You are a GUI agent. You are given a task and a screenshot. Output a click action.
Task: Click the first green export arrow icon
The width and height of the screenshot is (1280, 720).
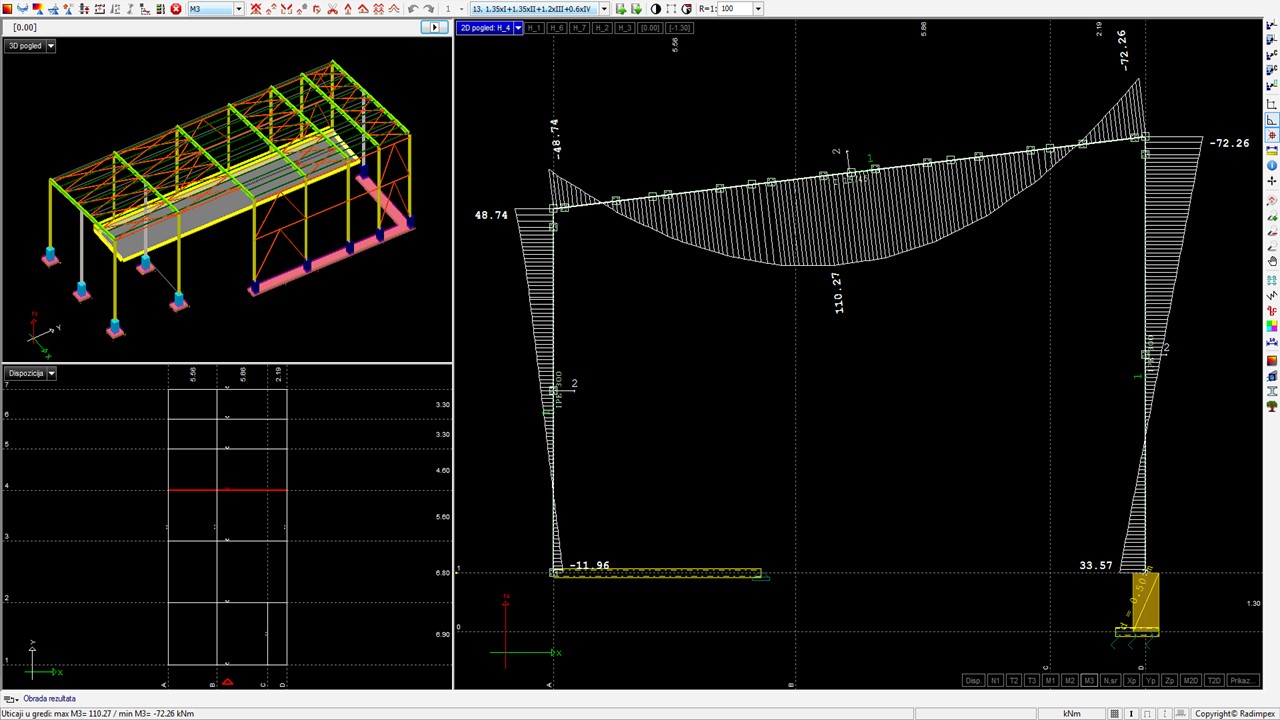pyautogui.click(x=621, y=9)
